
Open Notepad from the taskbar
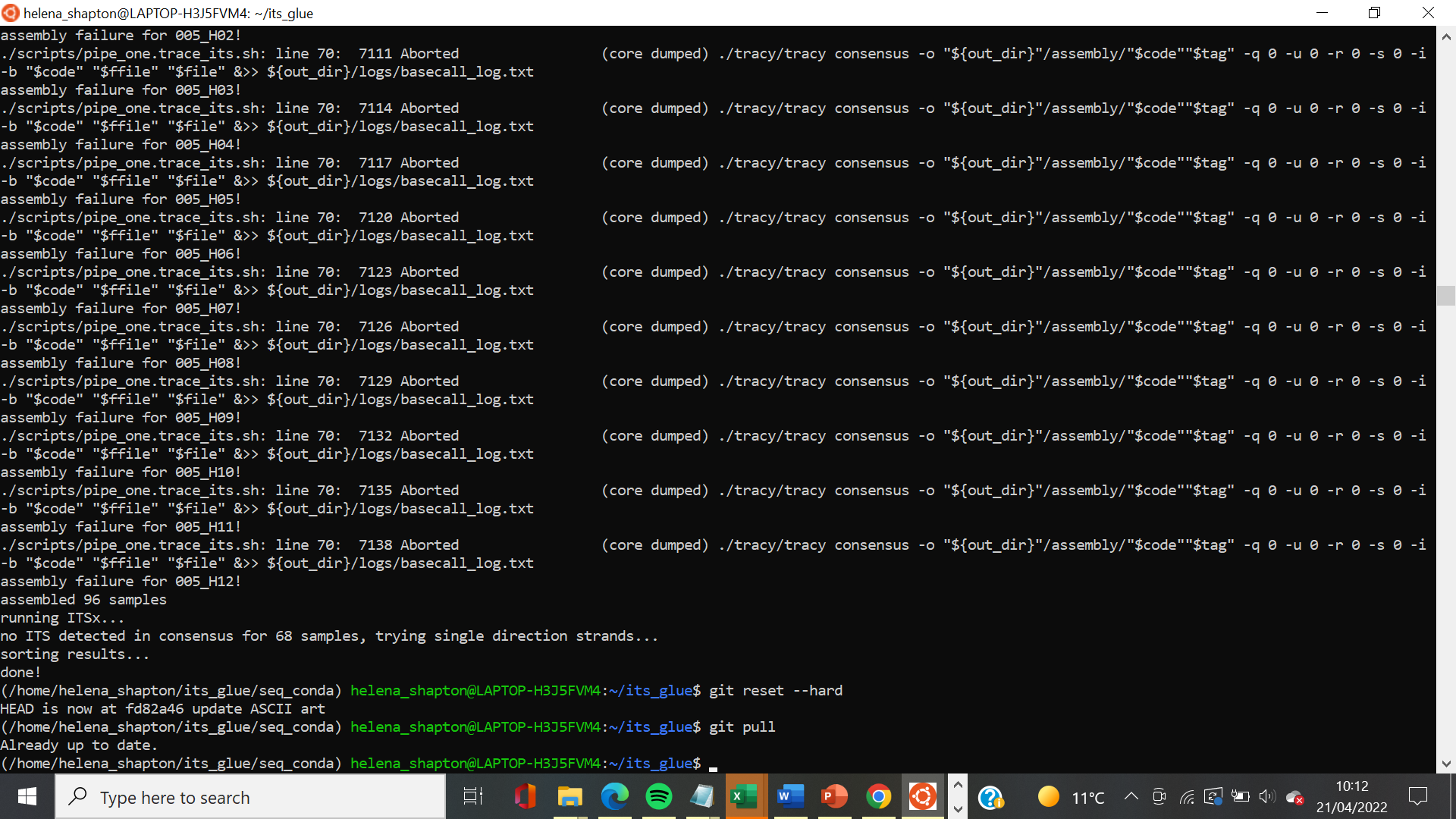click(x=703, y=796)
